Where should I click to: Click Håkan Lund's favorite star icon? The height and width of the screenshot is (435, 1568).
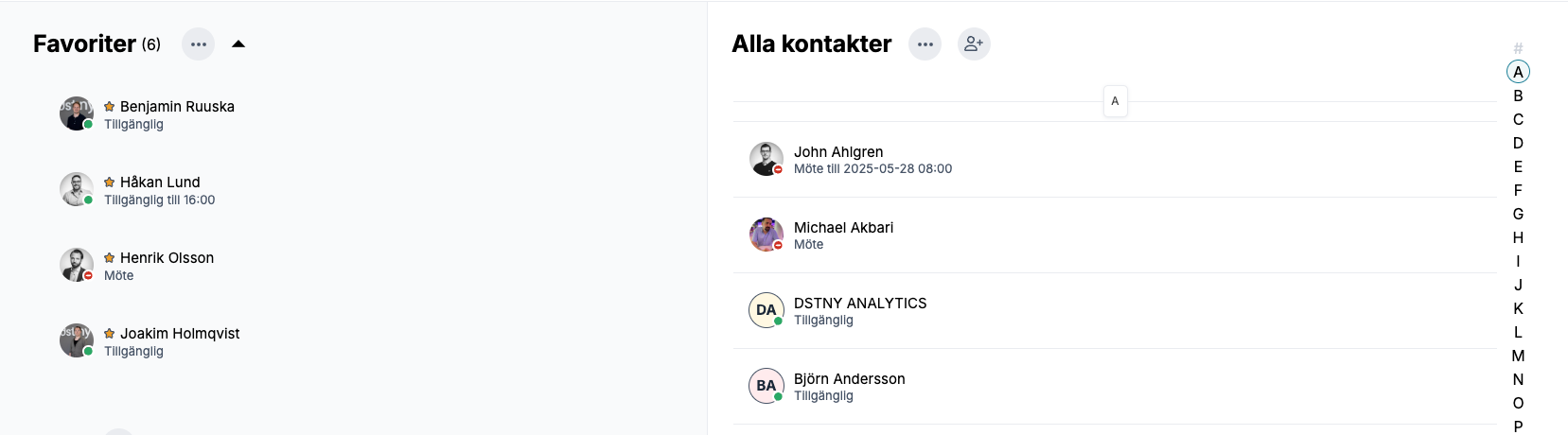(110, 183)
